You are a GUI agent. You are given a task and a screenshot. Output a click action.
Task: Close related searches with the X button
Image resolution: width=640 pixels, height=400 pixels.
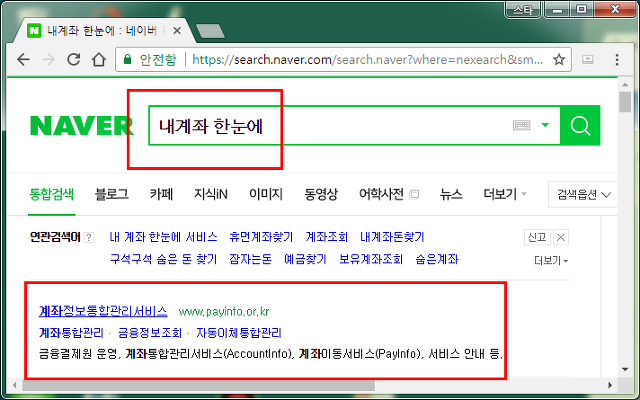coord(561,237)
